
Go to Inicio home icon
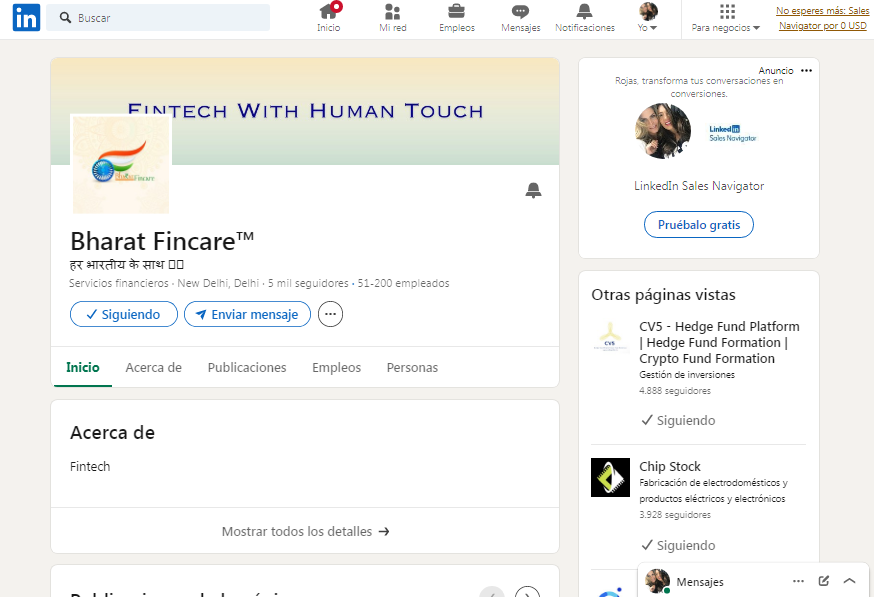click(x=328, y=17)
